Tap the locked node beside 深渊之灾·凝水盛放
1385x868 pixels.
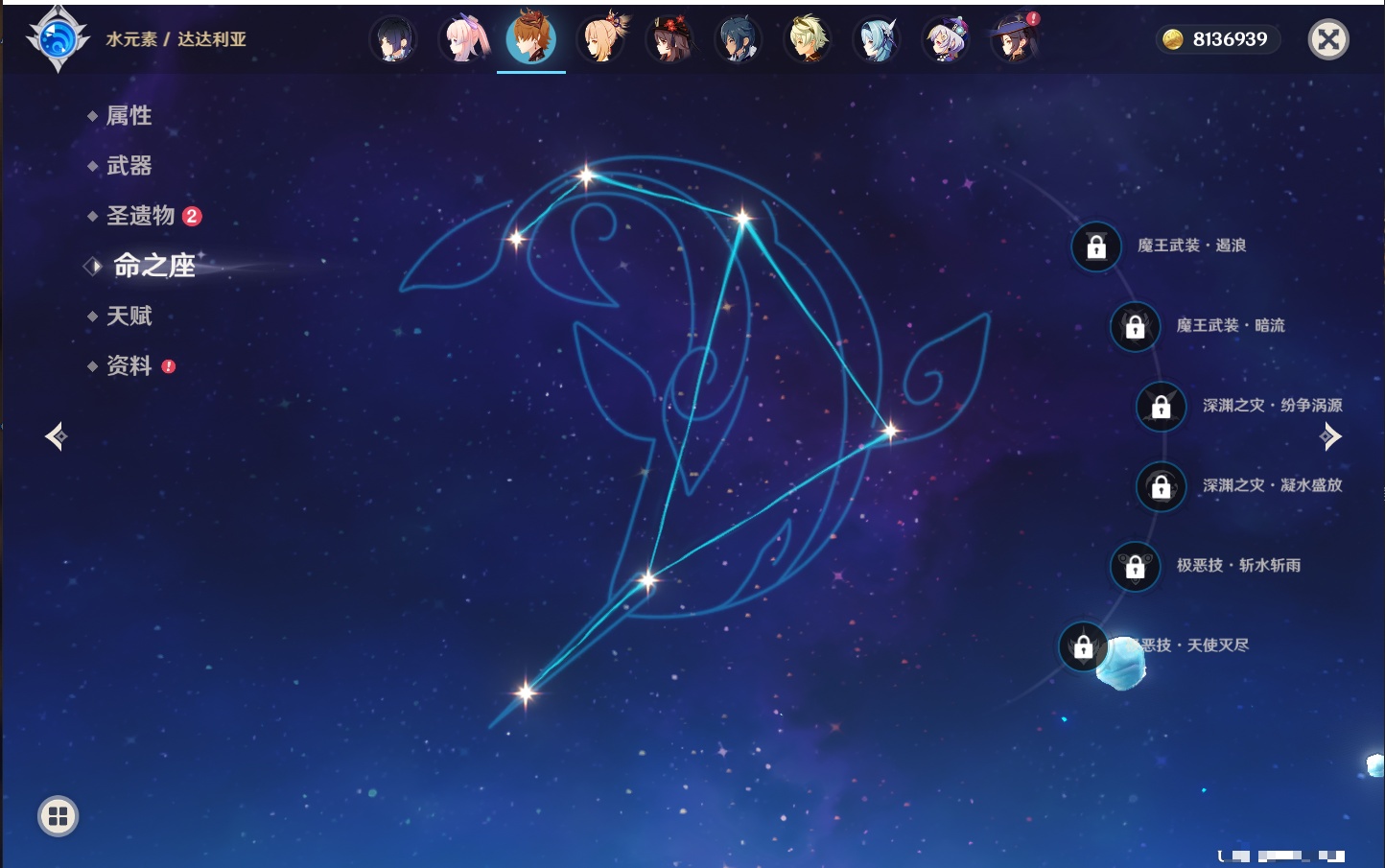pos(1161,486)
